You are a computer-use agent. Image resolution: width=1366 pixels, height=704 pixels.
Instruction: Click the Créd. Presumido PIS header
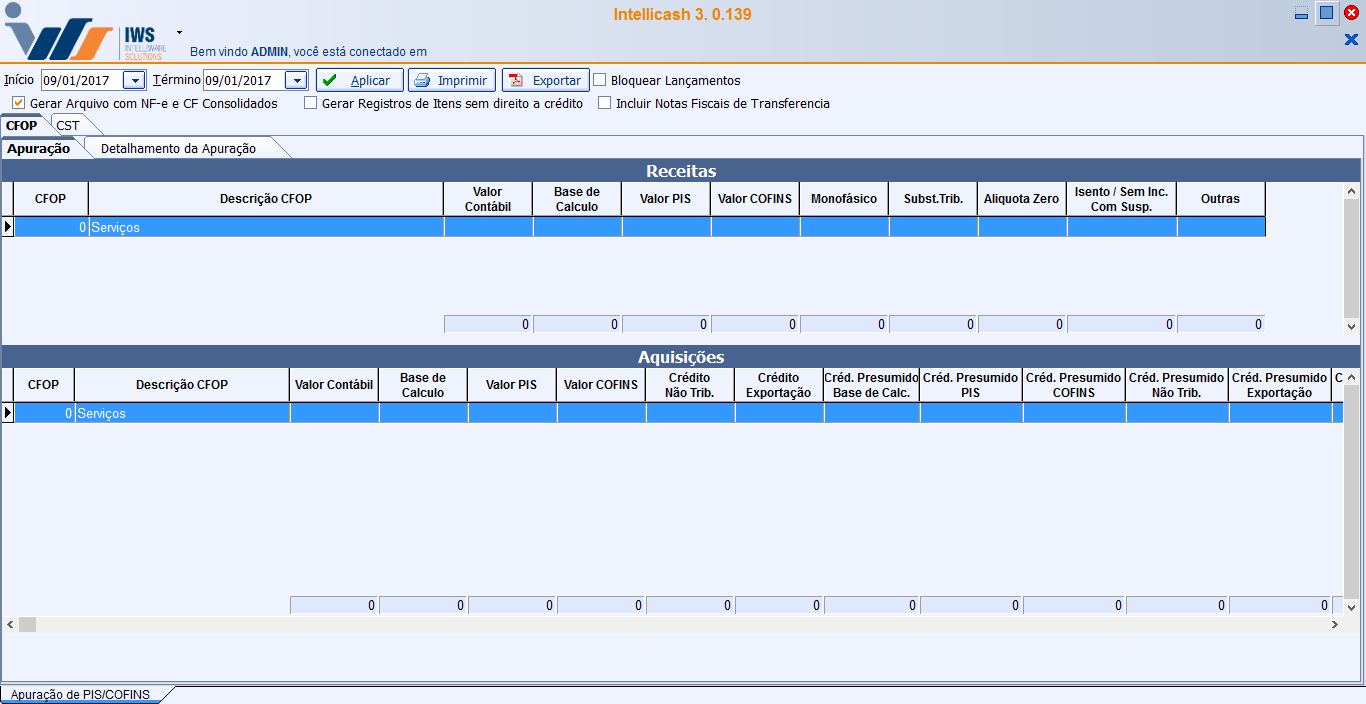(x=971, y=385)
